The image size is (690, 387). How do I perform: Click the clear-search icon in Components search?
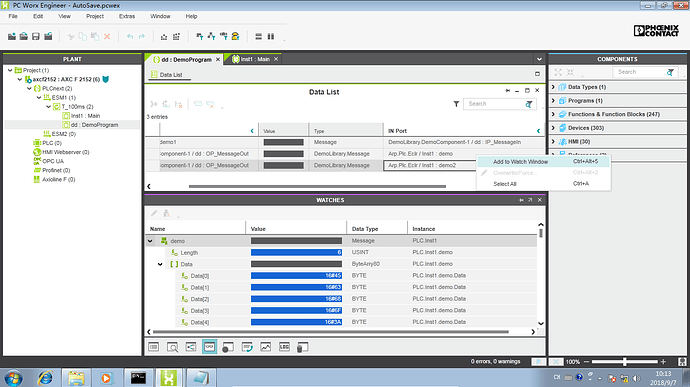(670, 72)
